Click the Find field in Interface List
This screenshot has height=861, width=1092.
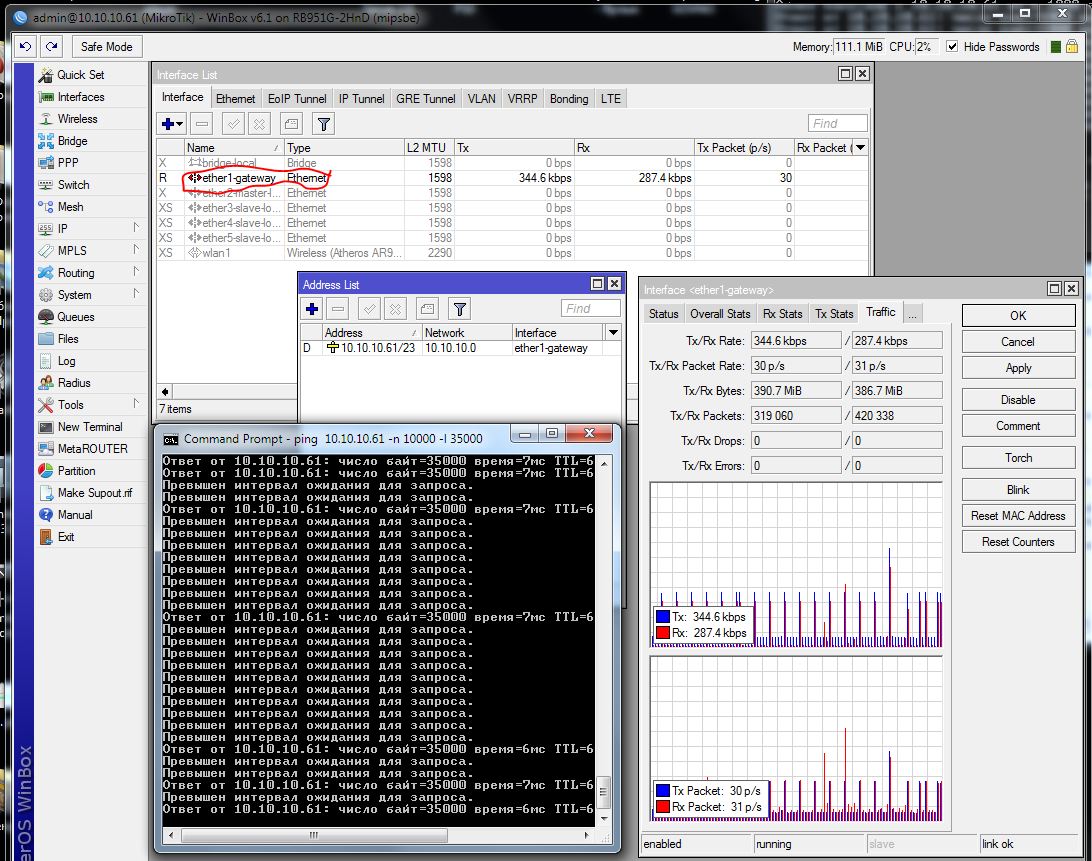(838, 123)
